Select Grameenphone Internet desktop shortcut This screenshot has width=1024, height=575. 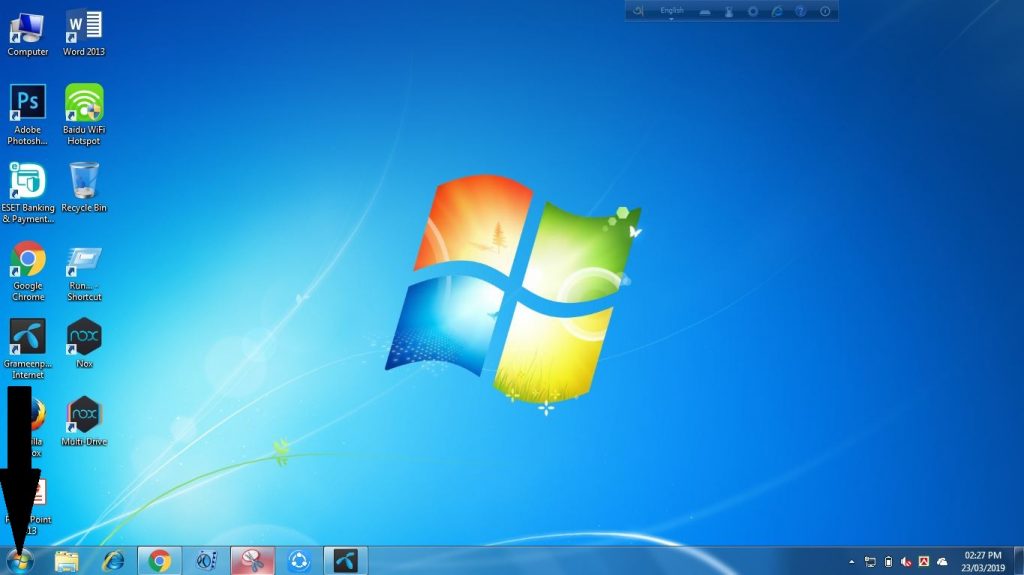pos(27,349)
